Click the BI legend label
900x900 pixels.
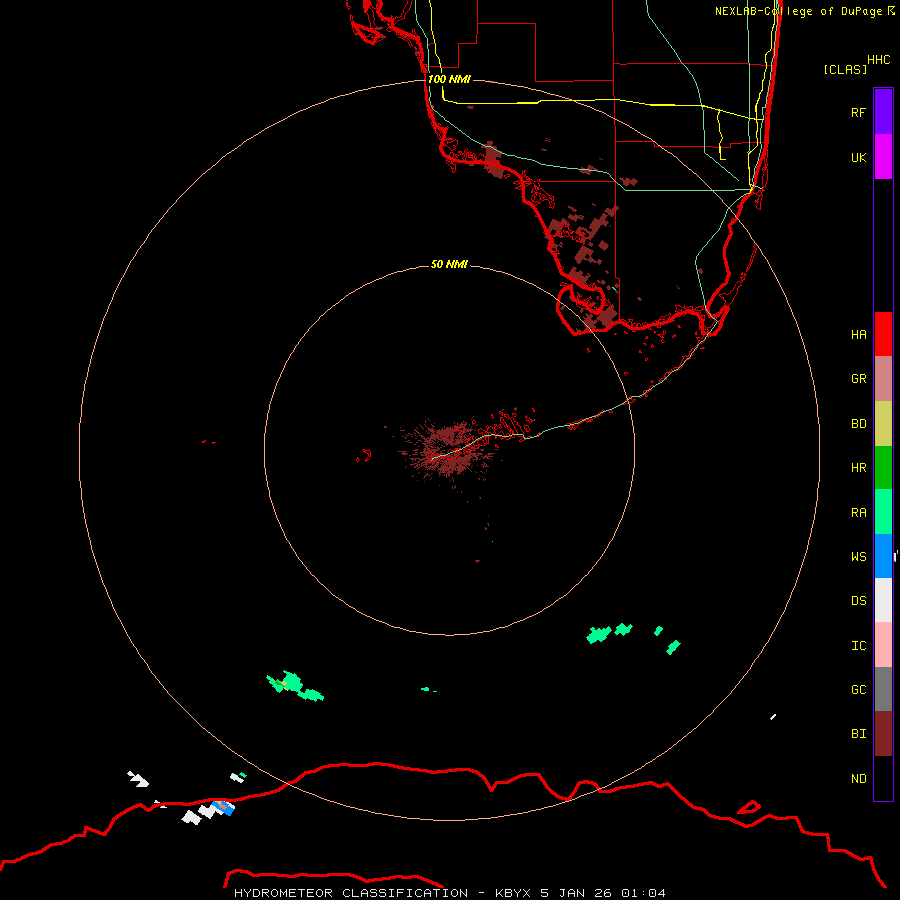pos(858,734)
